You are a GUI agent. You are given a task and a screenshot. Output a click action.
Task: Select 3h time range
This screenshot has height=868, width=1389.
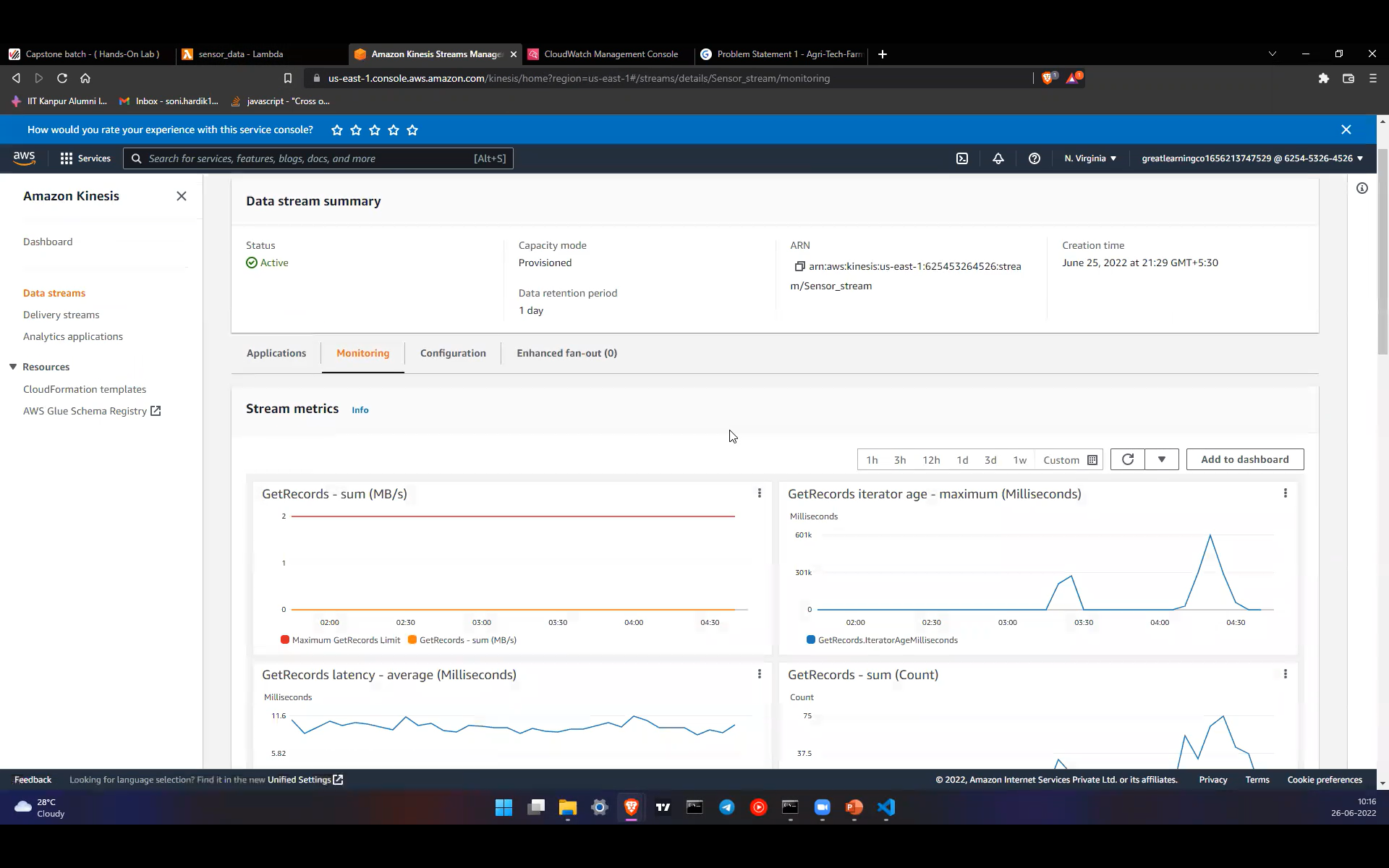tap(900, 460)
